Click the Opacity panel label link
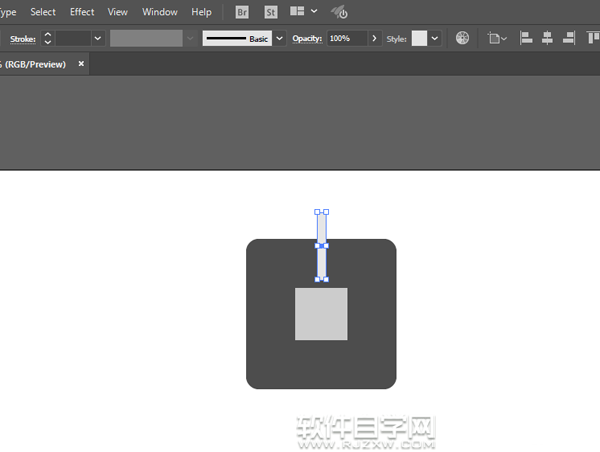Image resolution: width=600 pixels, height=452 pixels. click(x=307, y=38)
